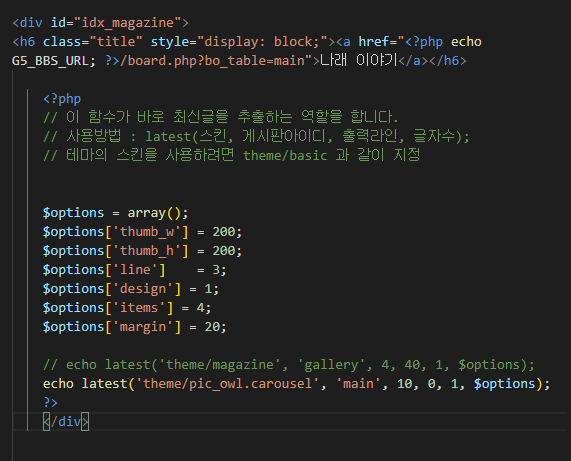Click the /board.php?bo_table=main URL text
The width and height of the screenshot is (571, 461).
tap(216, 61)
